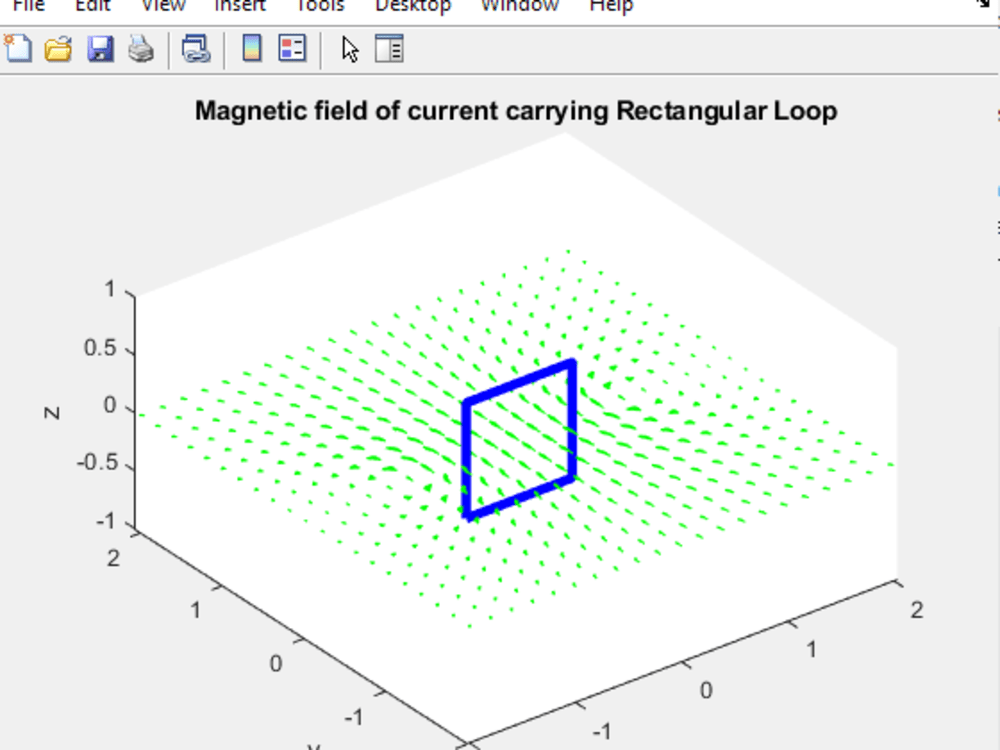Screen dimensions: 1000x750
Task: Open the Insert menu
Action: coord(240,6)
